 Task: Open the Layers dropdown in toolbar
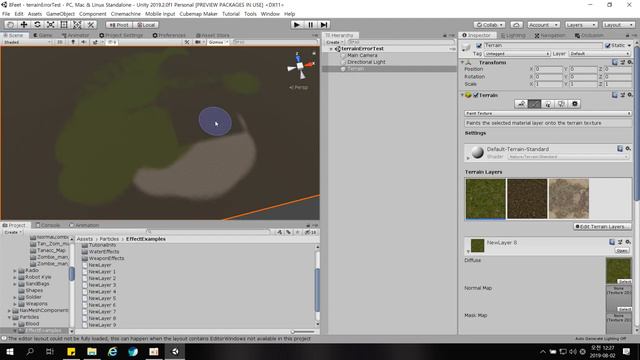tap(581, 25)
